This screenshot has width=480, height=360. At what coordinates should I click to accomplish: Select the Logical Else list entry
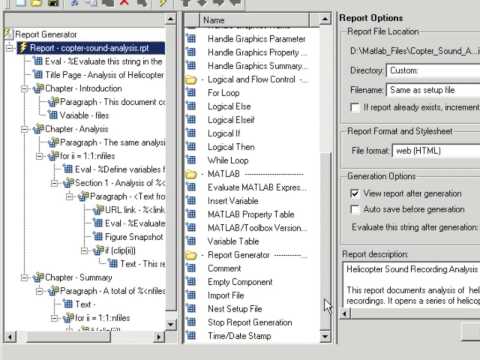coord(229,106)
